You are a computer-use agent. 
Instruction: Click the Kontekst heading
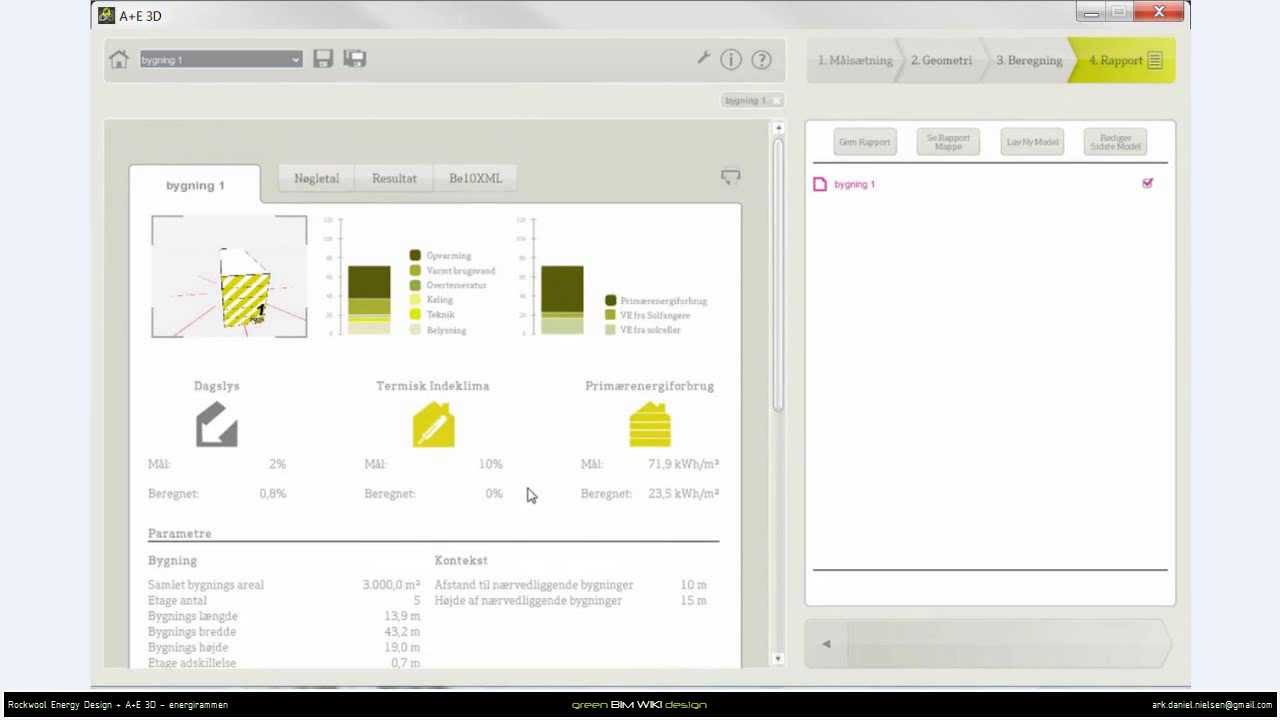click(461, 561)
